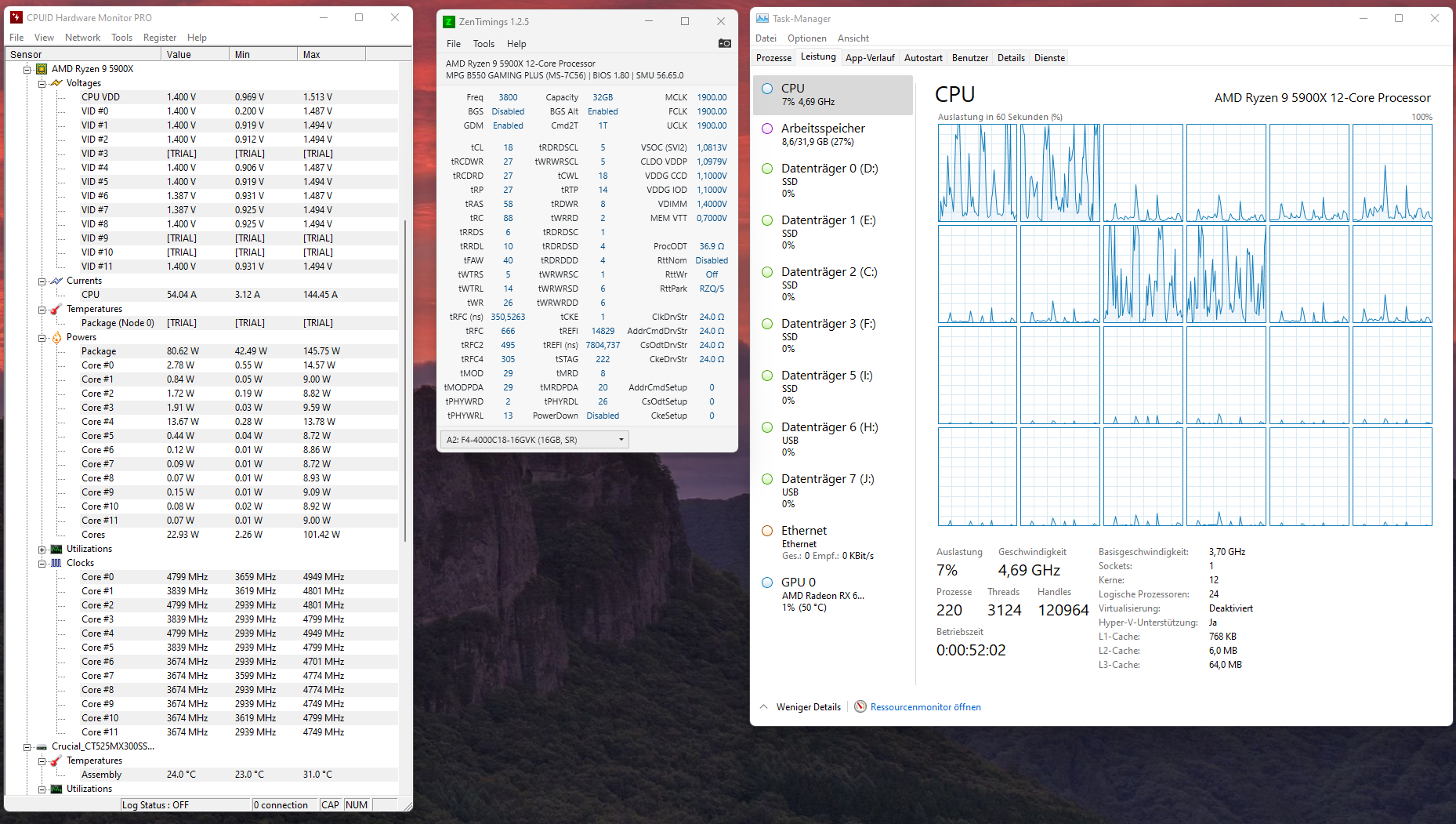Click Ressourcenmonitor öffnen link

(x=925, y=707)
